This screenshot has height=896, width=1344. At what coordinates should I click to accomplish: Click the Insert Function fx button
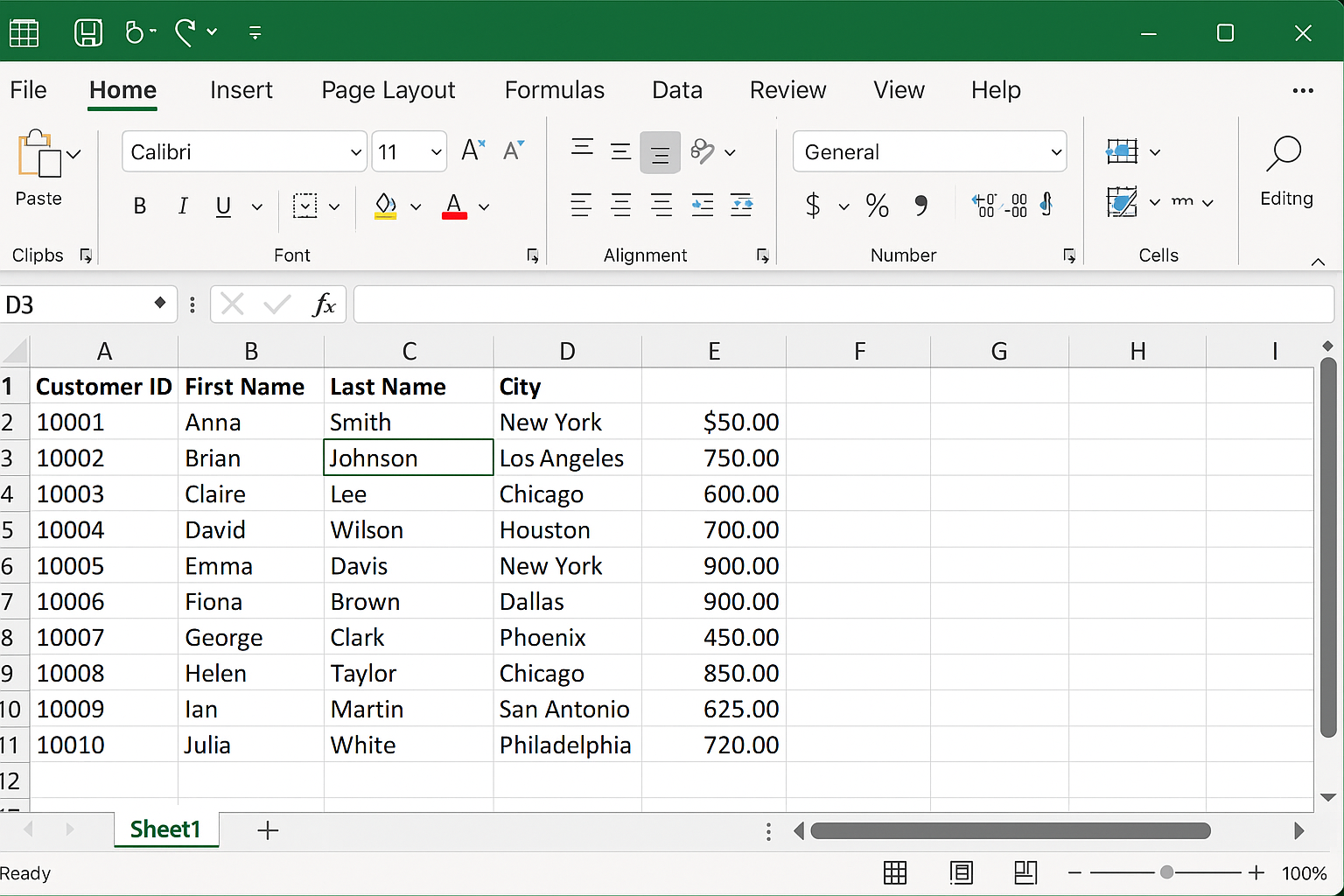324,304
